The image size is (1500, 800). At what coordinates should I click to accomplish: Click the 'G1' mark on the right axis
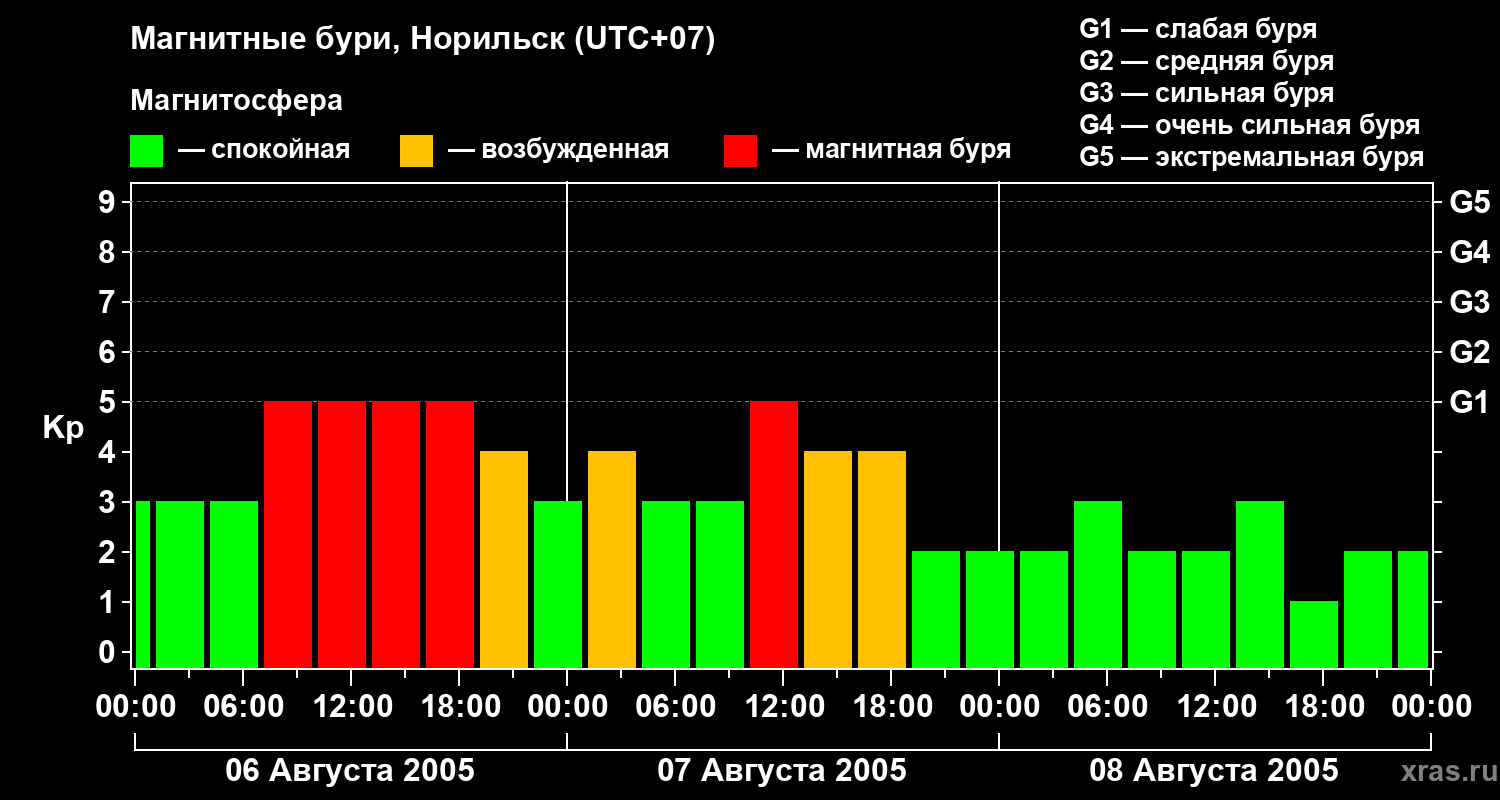tap(1469, 402)
